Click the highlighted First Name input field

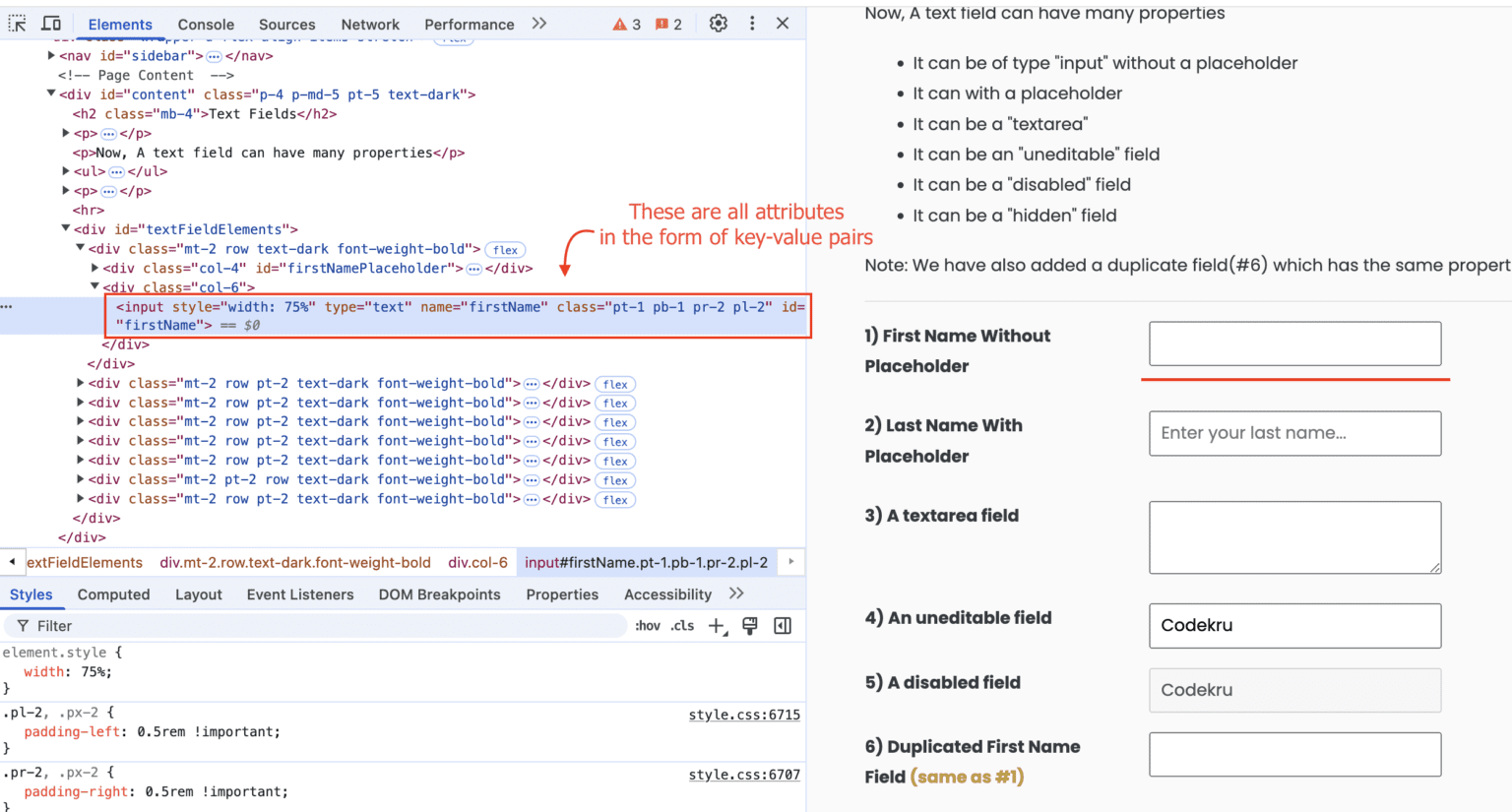(1294, 344)
